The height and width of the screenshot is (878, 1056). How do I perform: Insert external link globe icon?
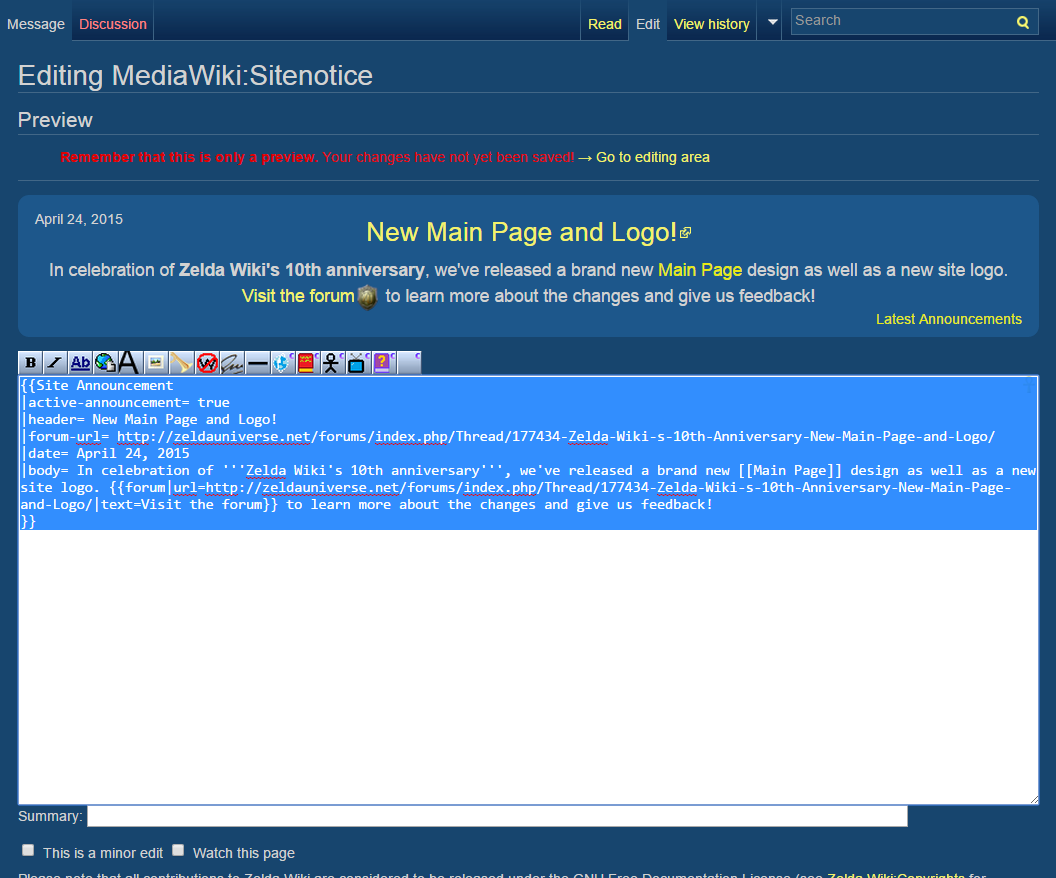click(105, 363)
